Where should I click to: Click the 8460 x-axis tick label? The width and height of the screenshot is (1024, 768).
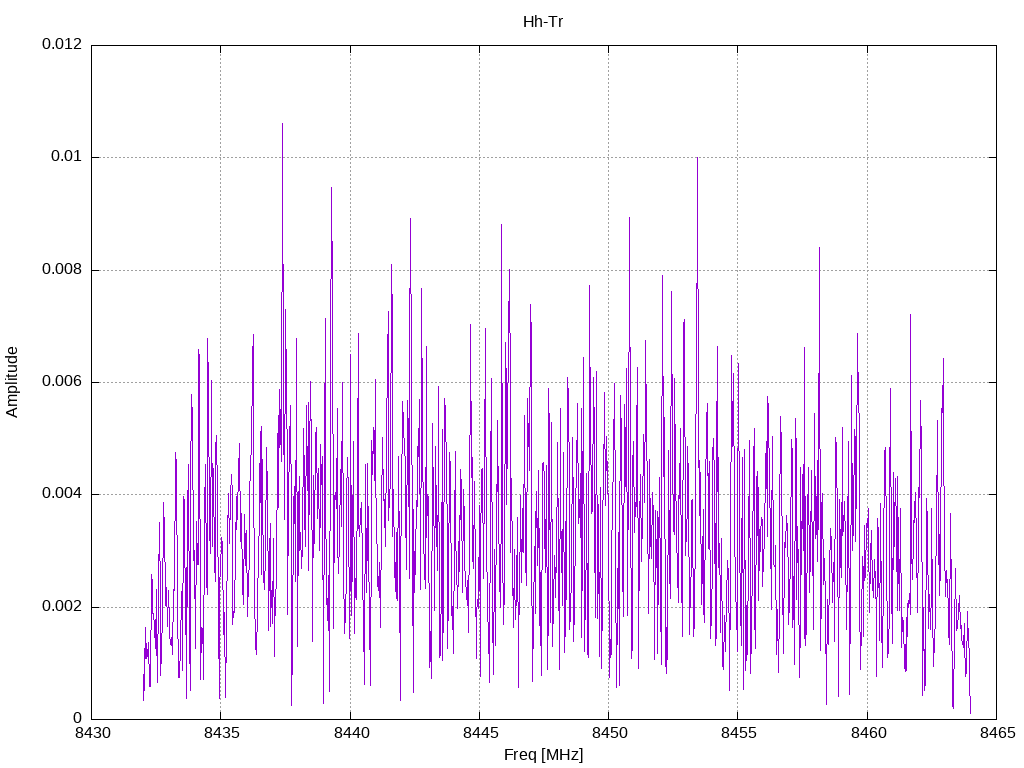868,733
